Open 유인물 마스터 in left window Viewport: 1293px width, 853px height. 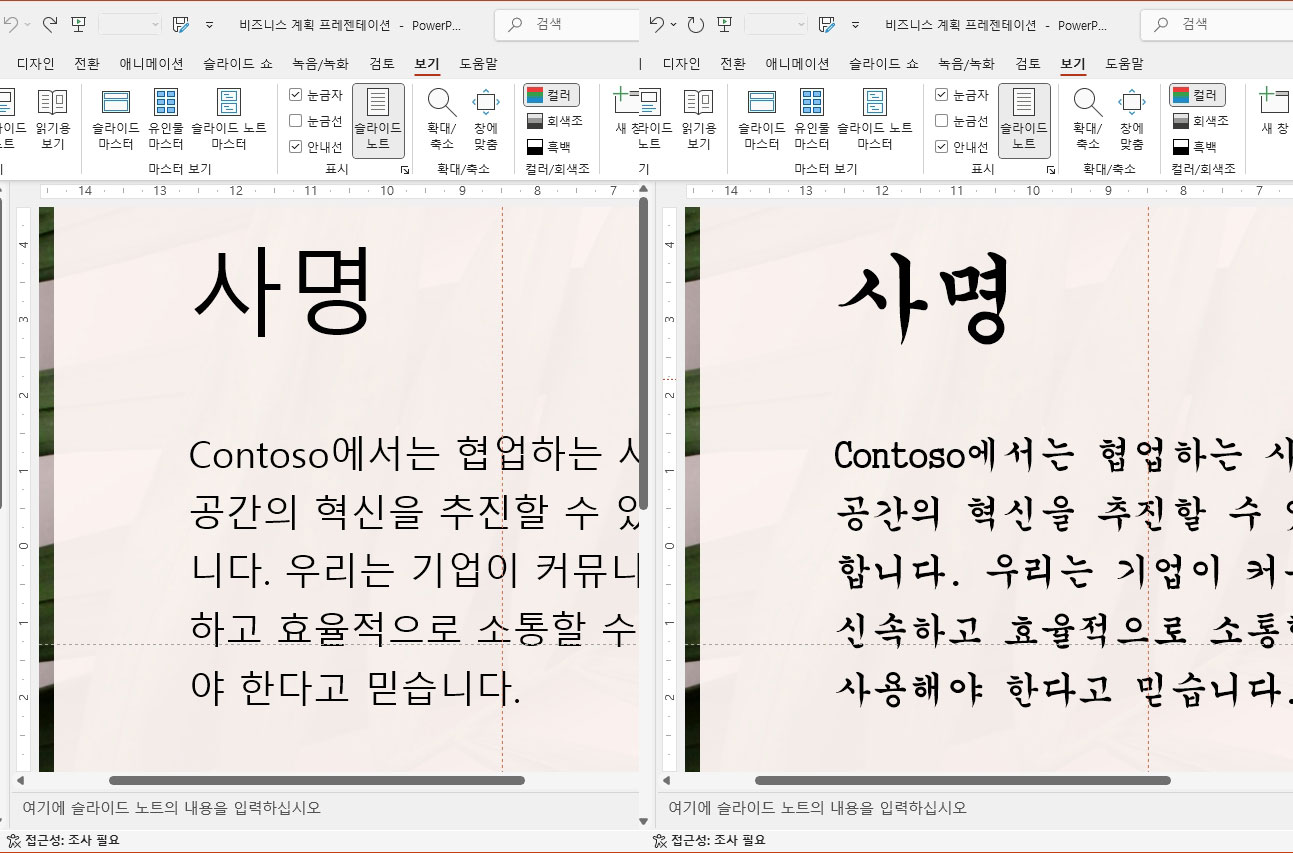[166, 120]
